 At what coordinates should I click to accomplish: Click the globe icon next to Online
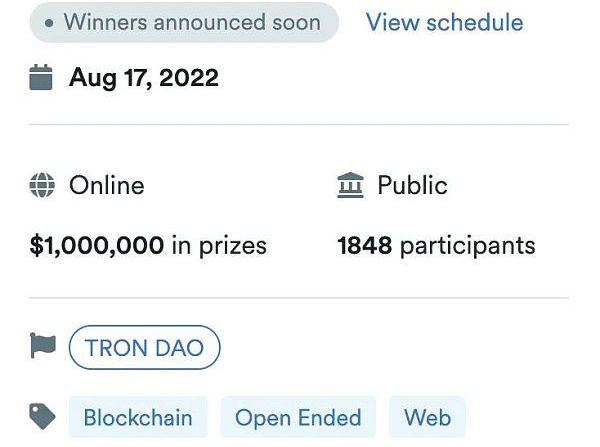pos(42,185)
